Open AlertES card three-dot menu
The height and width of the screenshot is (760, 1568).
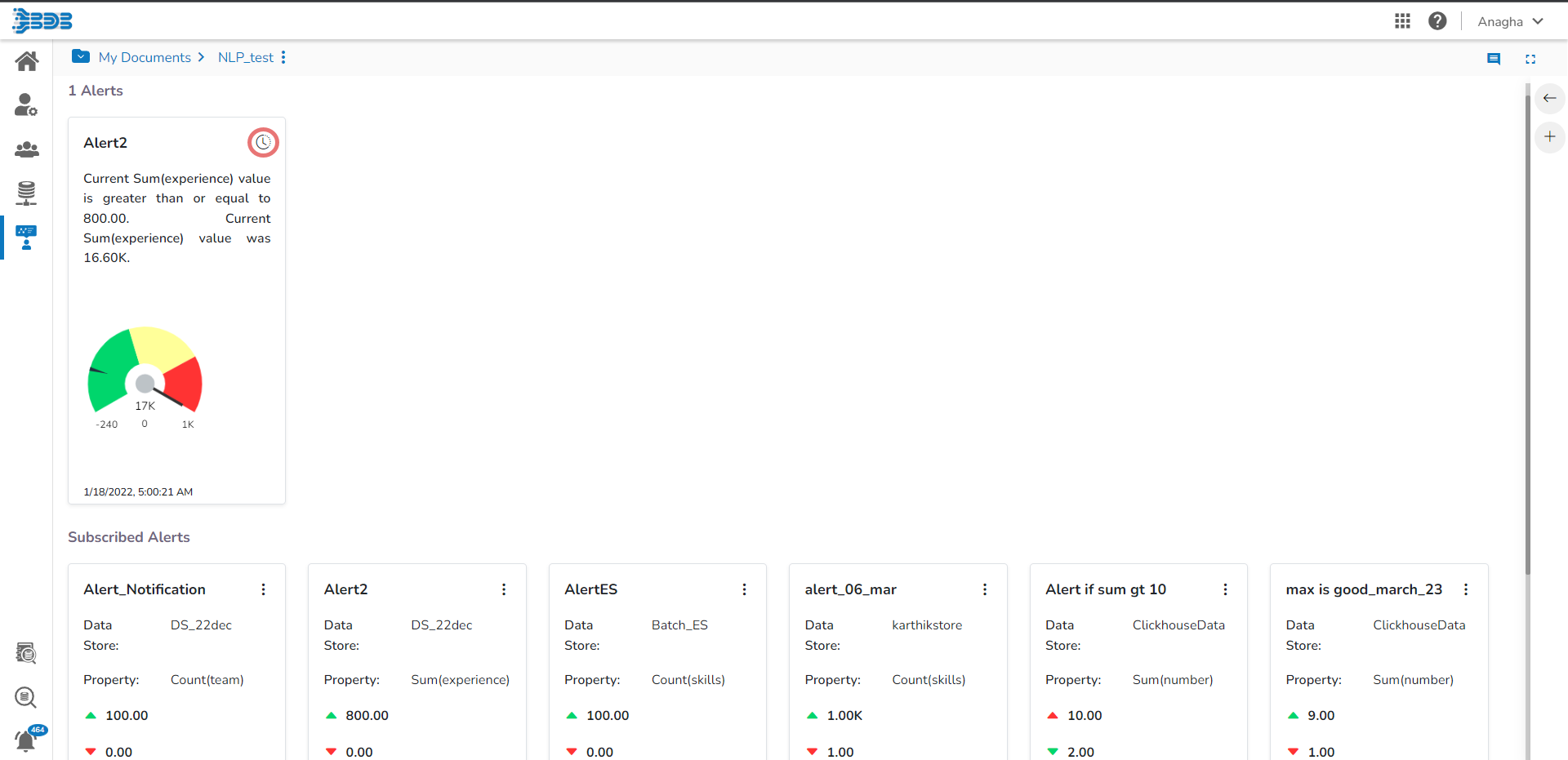point(744,589)
